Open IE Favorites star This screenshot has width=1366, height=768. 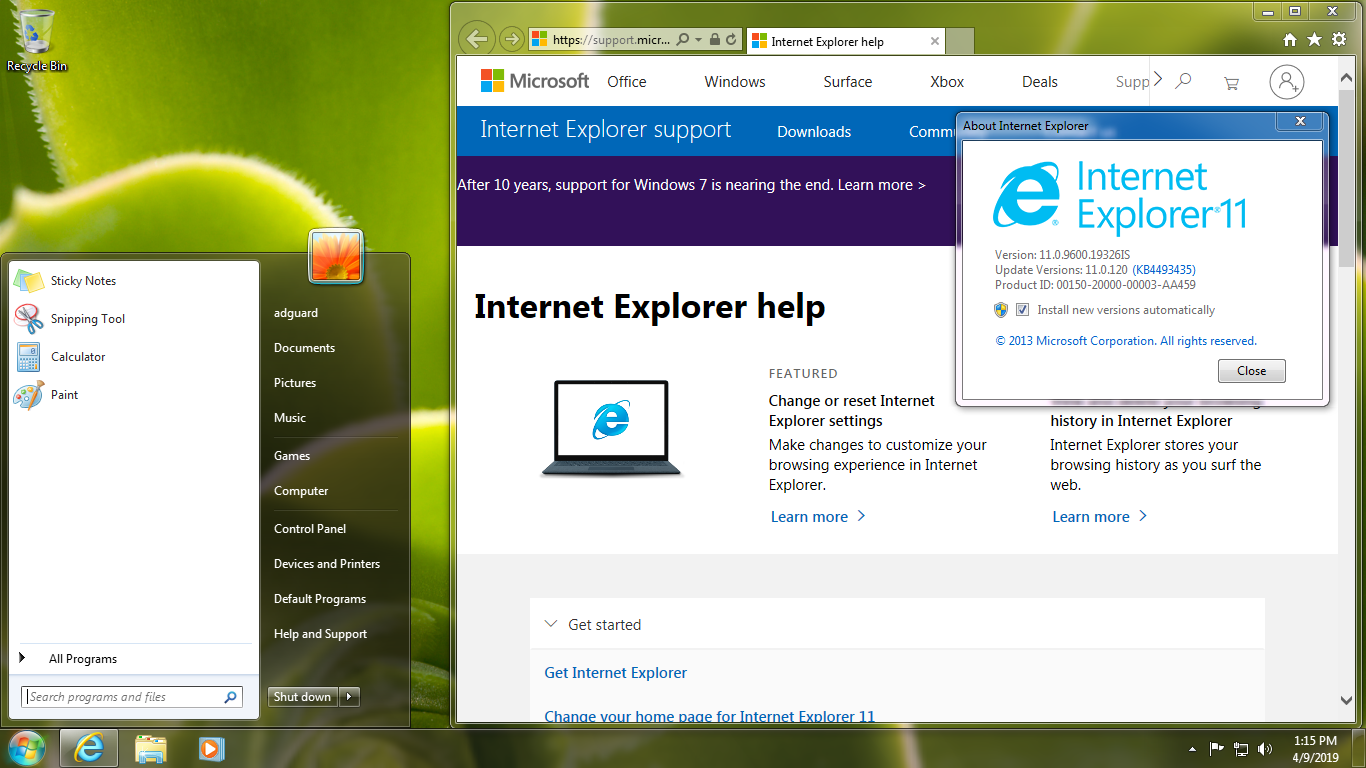pyautogui.click(x=1314, y=40)
